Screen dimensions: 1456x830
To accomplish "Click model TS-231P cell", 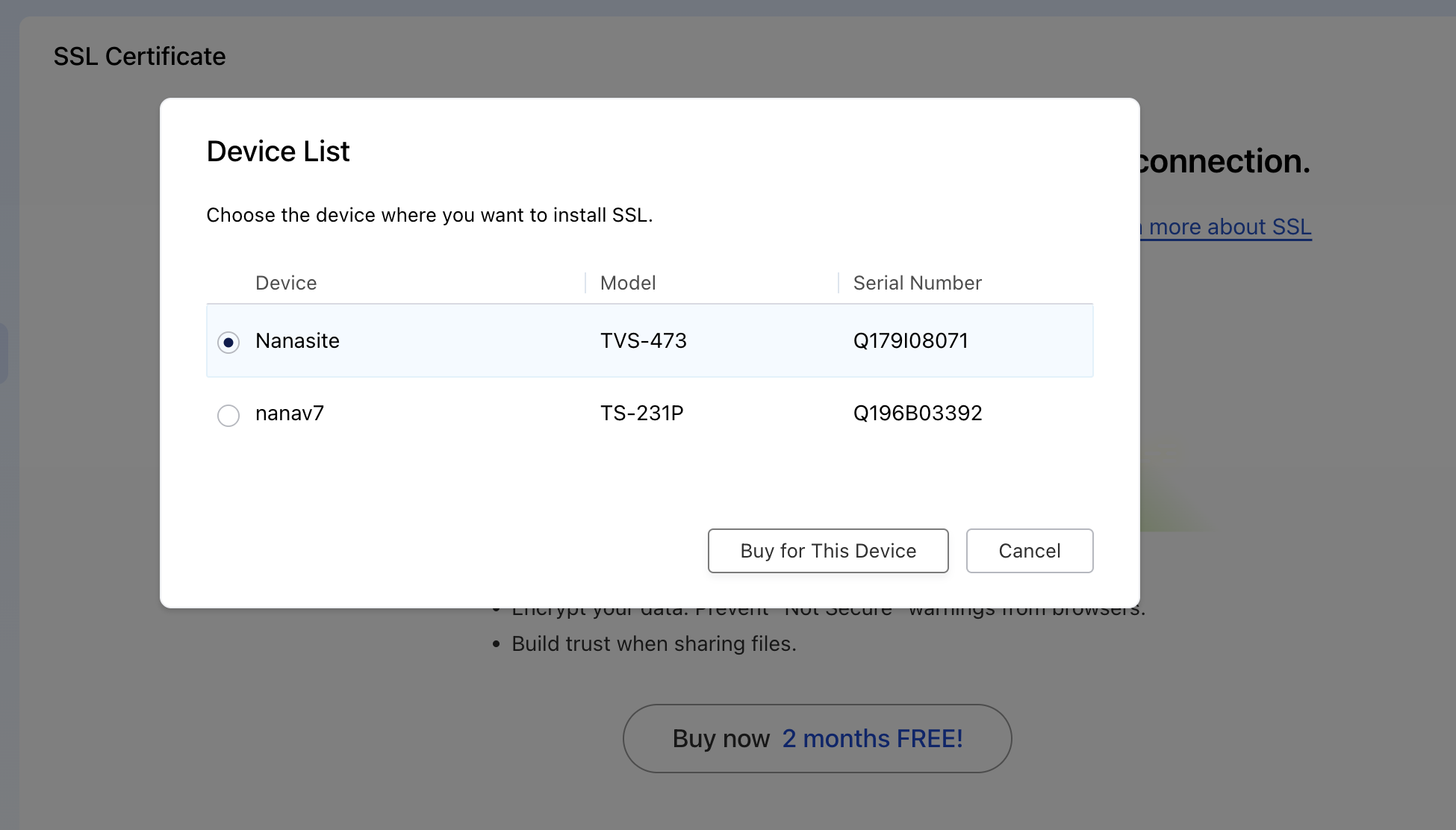I will point(641,414).
